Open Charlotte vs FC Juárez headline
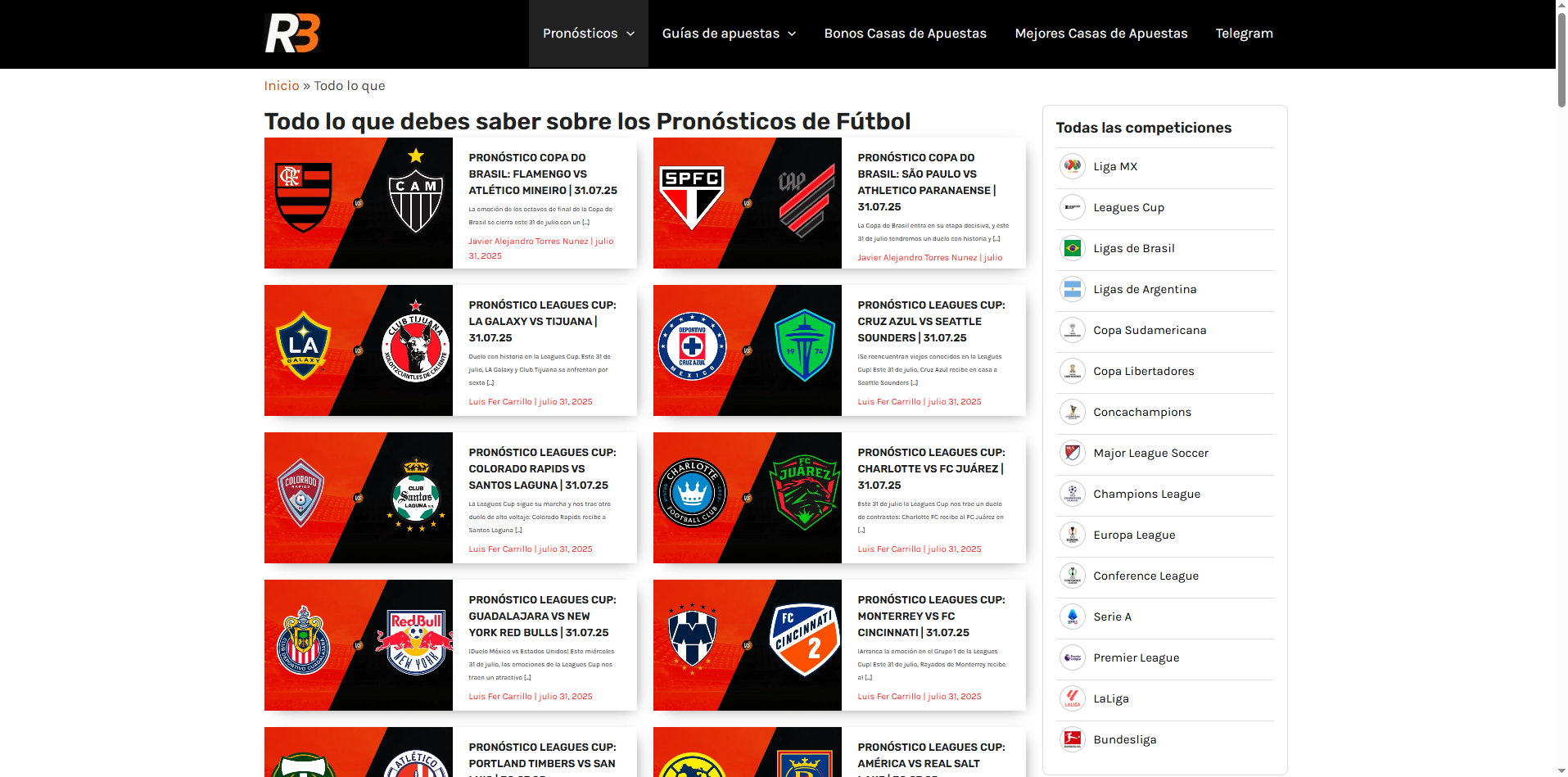The height and width of the screenshot is (777, 1568). 931,468
